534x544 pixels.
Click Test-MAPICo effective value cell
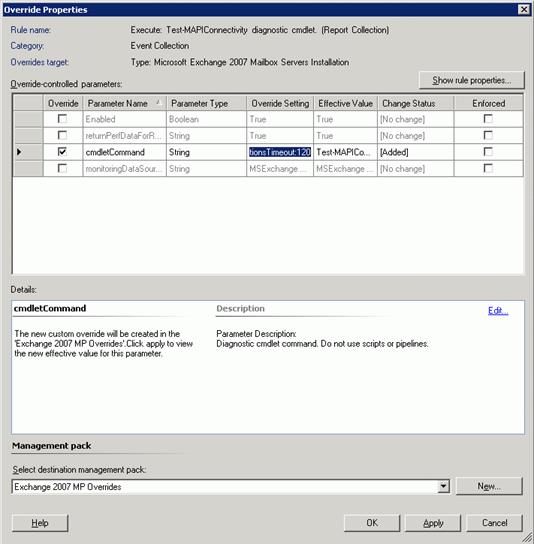346,152
